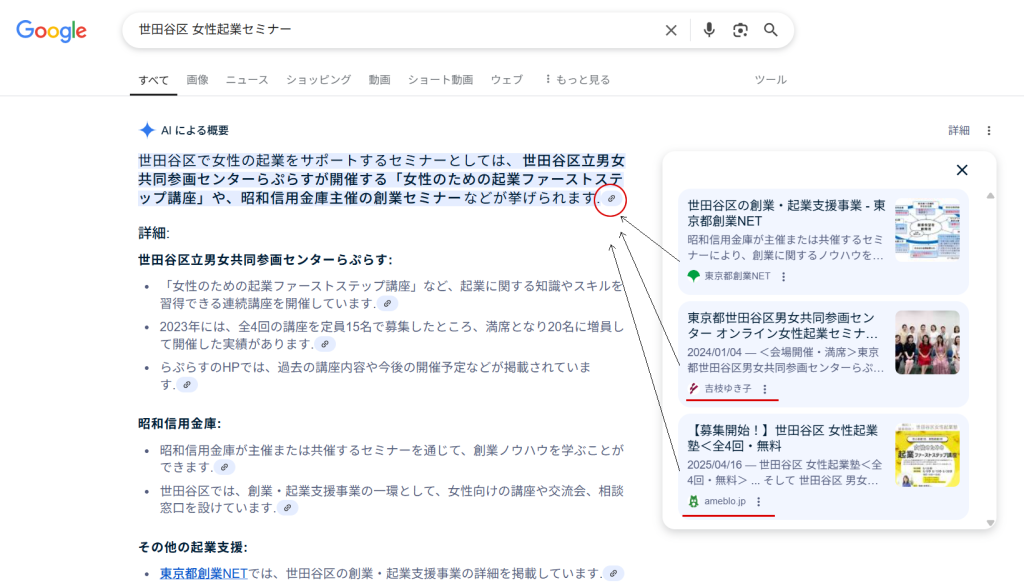Open source titled 東京都世田谷区男女共同参画センター オンライン女性起業セミナー

pos(782,325)
